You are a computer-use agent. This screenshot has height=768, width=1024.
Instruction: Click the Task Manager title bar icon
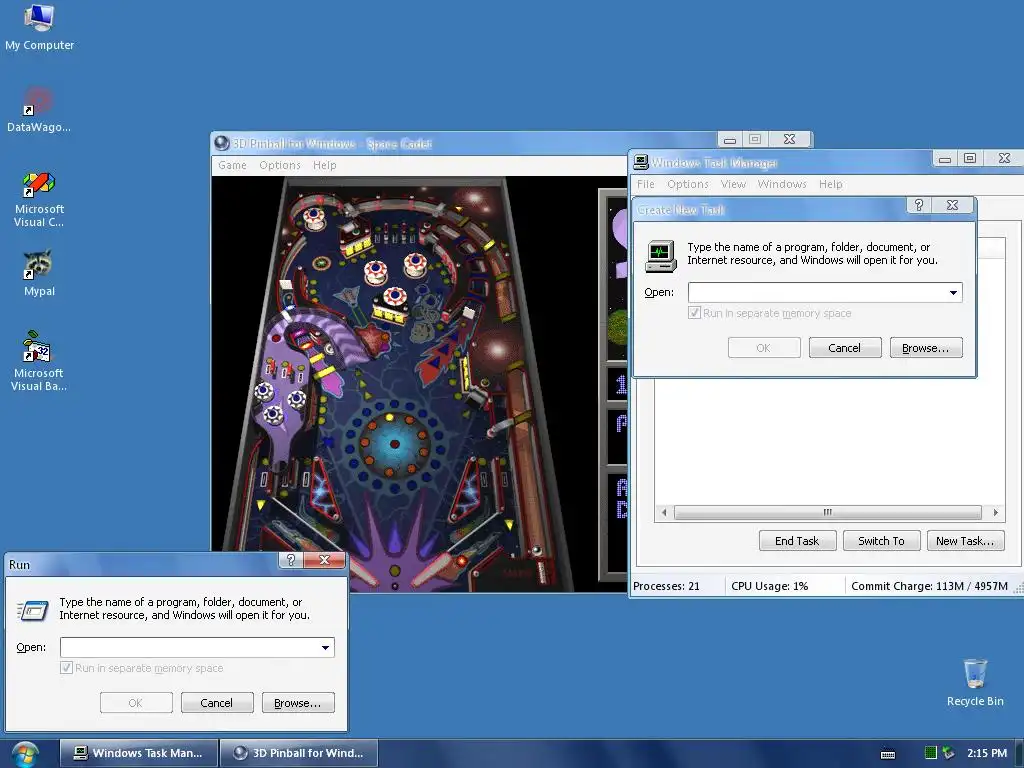[641, 162]
